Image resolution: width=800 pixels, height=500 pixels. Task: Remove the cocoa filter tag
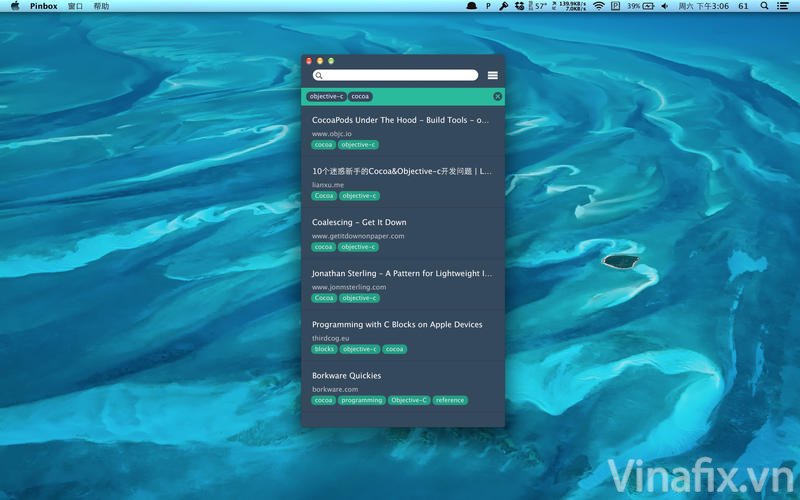pos(360,96)
